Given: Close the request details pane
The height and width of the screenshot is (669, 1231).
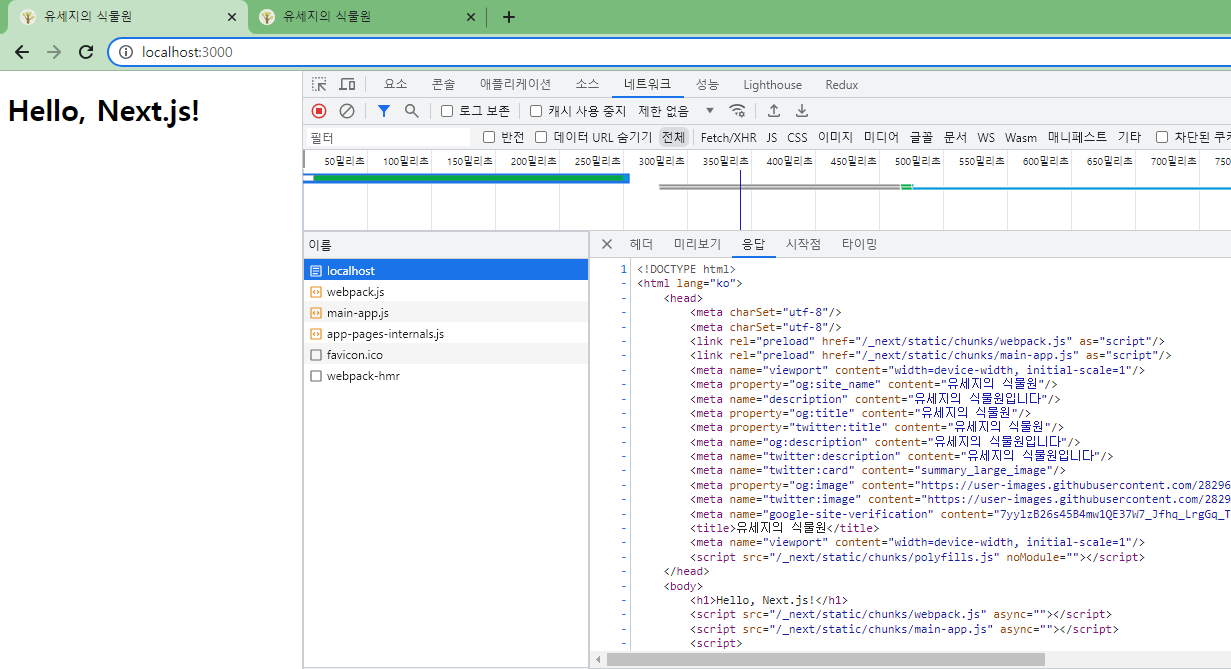Looking at the screenshot, I should coord(606,244).
